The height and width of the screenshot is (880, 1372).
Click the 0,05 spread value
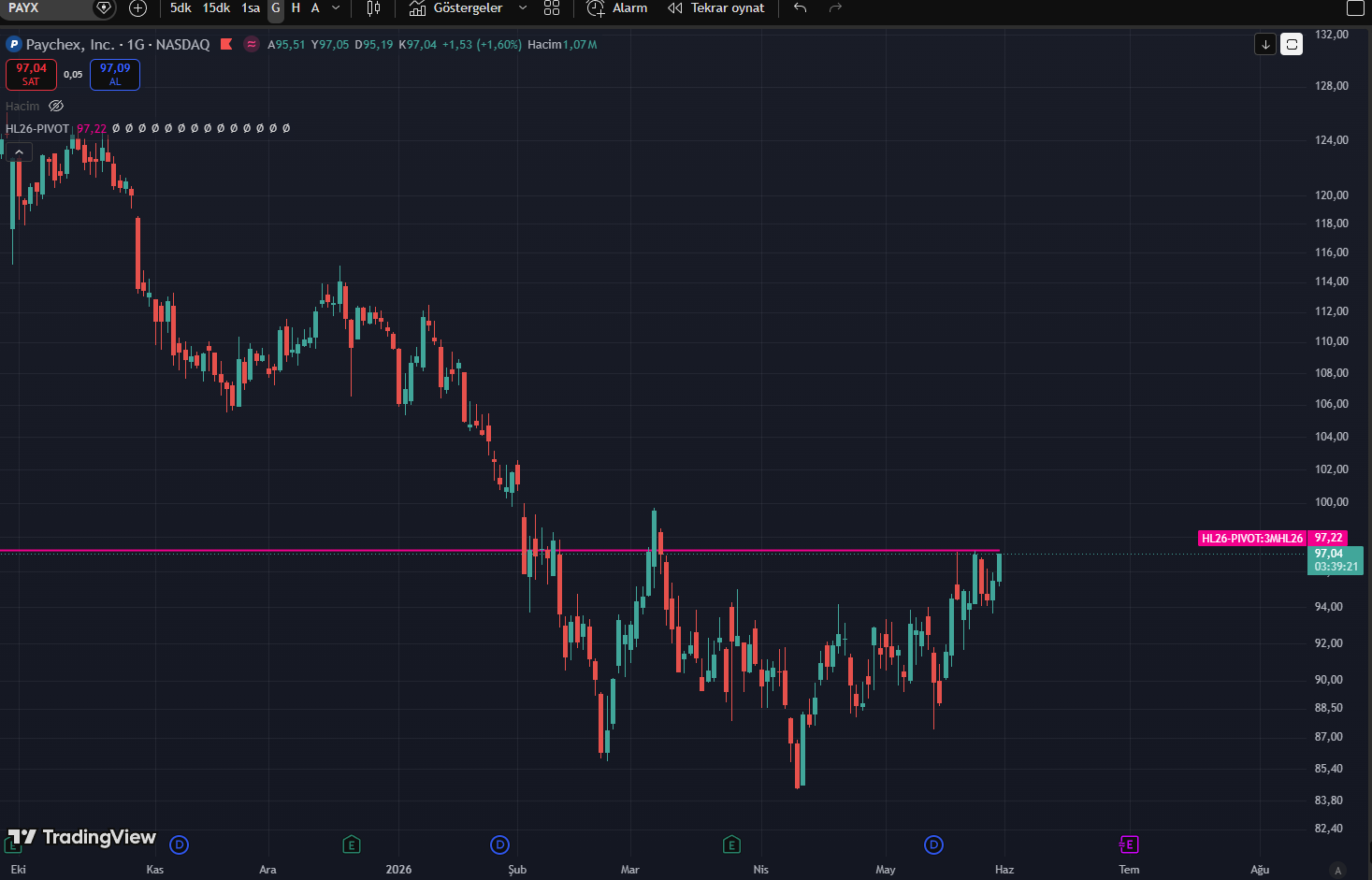click(x=73, y=75)
